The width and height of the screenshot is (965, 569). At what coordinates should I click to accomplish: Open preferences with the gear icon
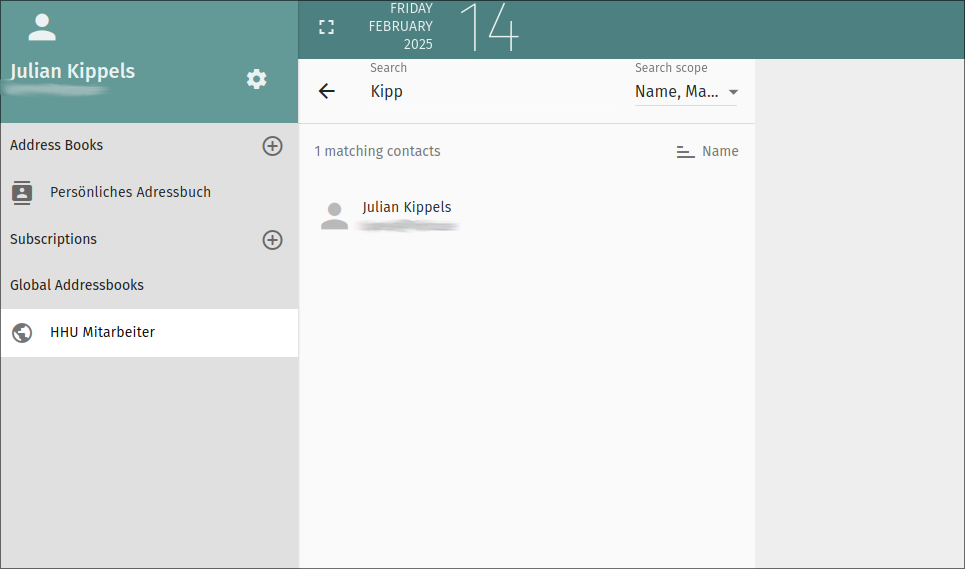pos(257,79)
